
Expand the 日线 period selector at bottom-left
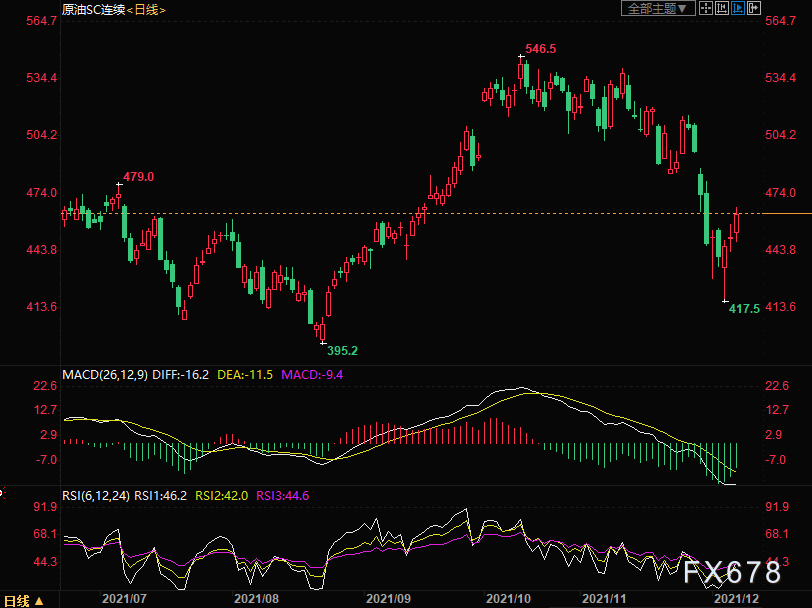[x=24, y=601]
